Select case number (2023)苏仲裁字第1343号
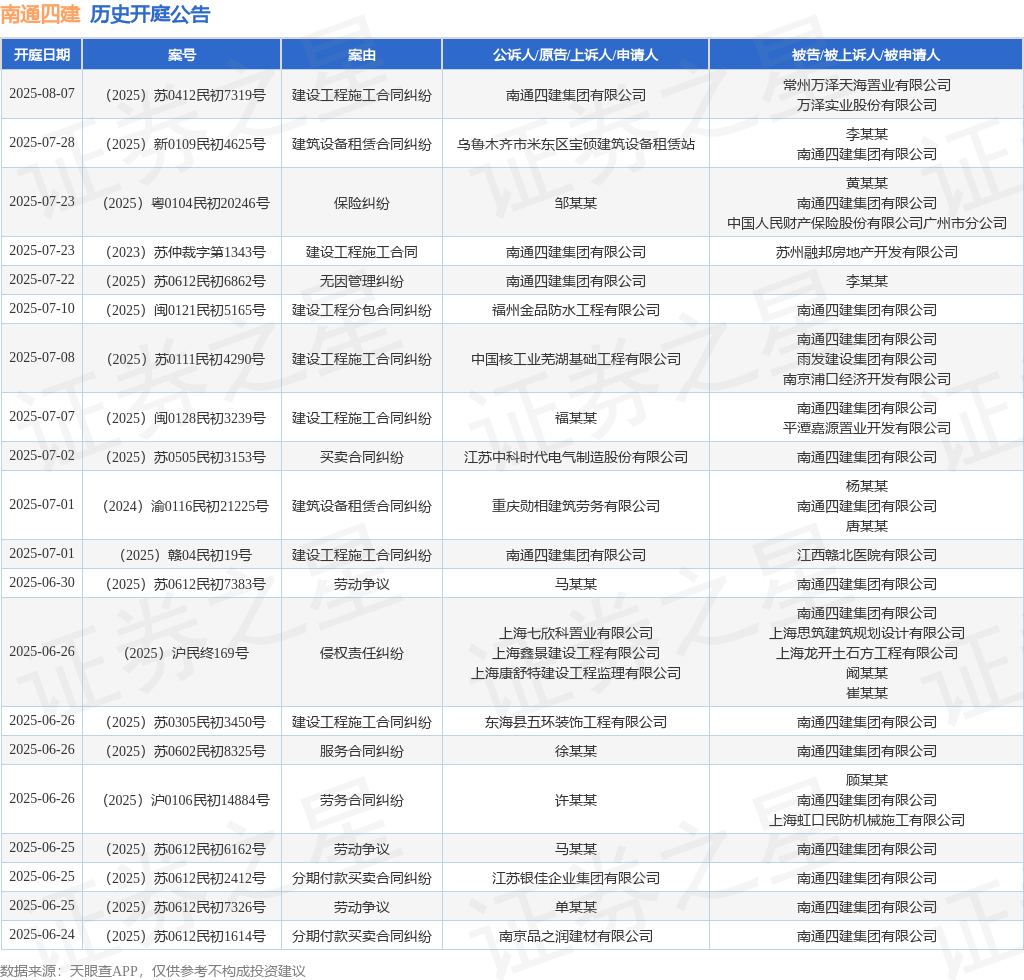 tap(185, 252)
